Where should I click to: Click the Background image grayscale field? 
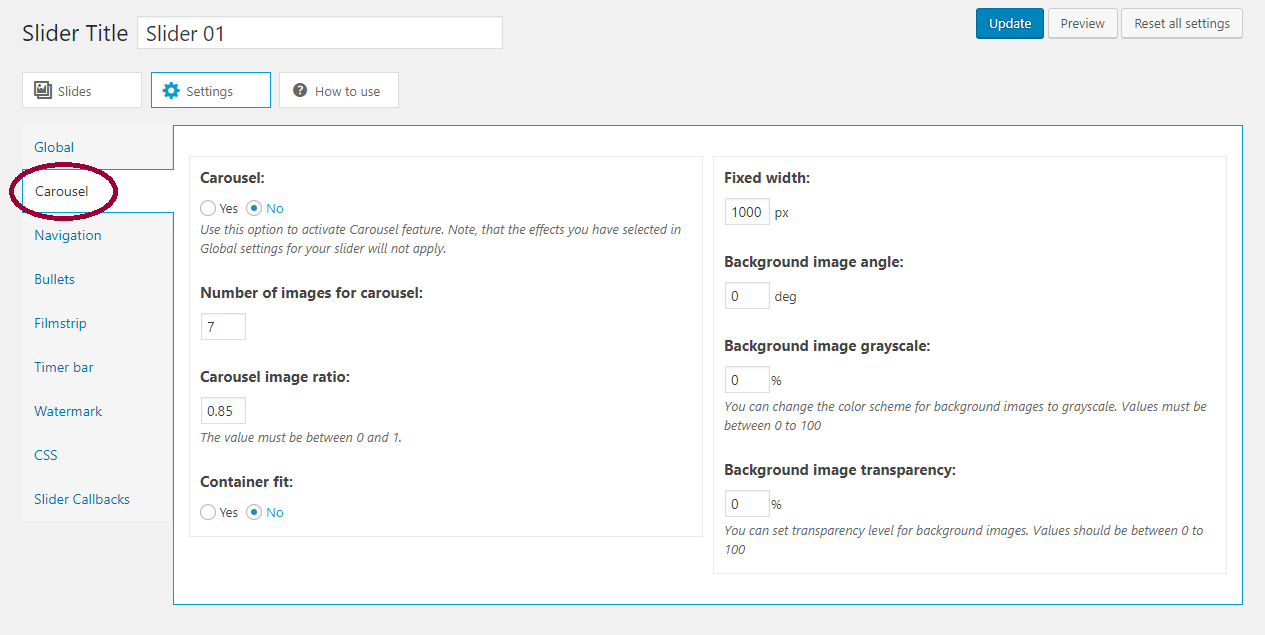coord(747,380)
